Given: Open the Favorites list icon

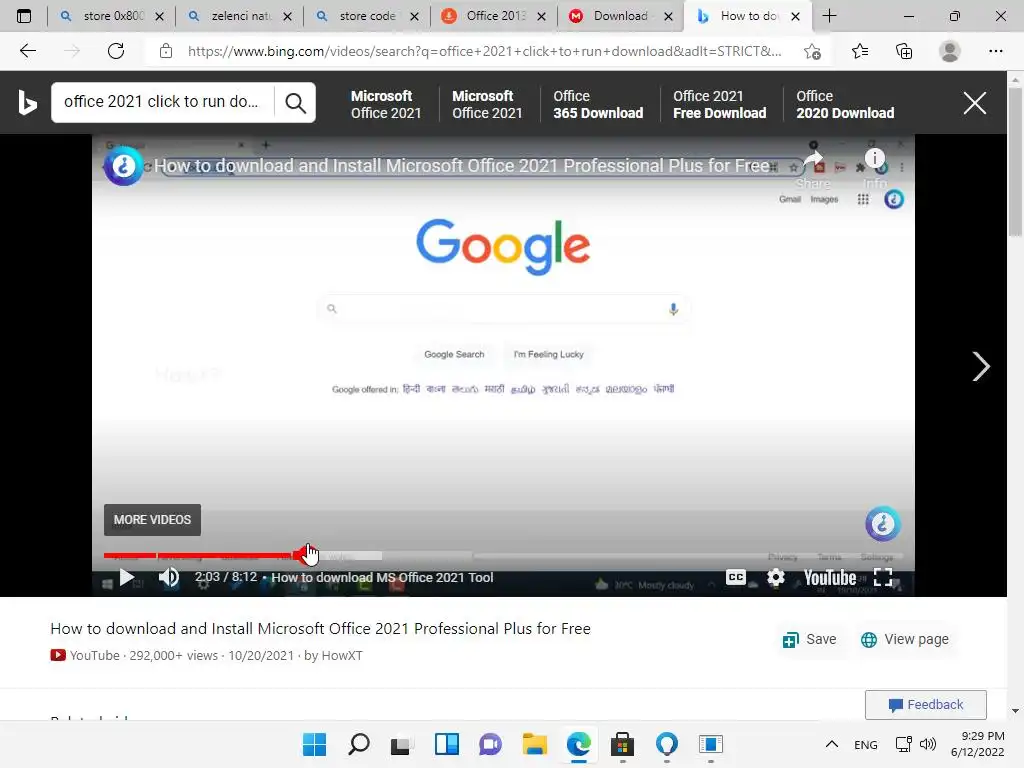Looking at the screenshot, I should (x=859, y=51).
